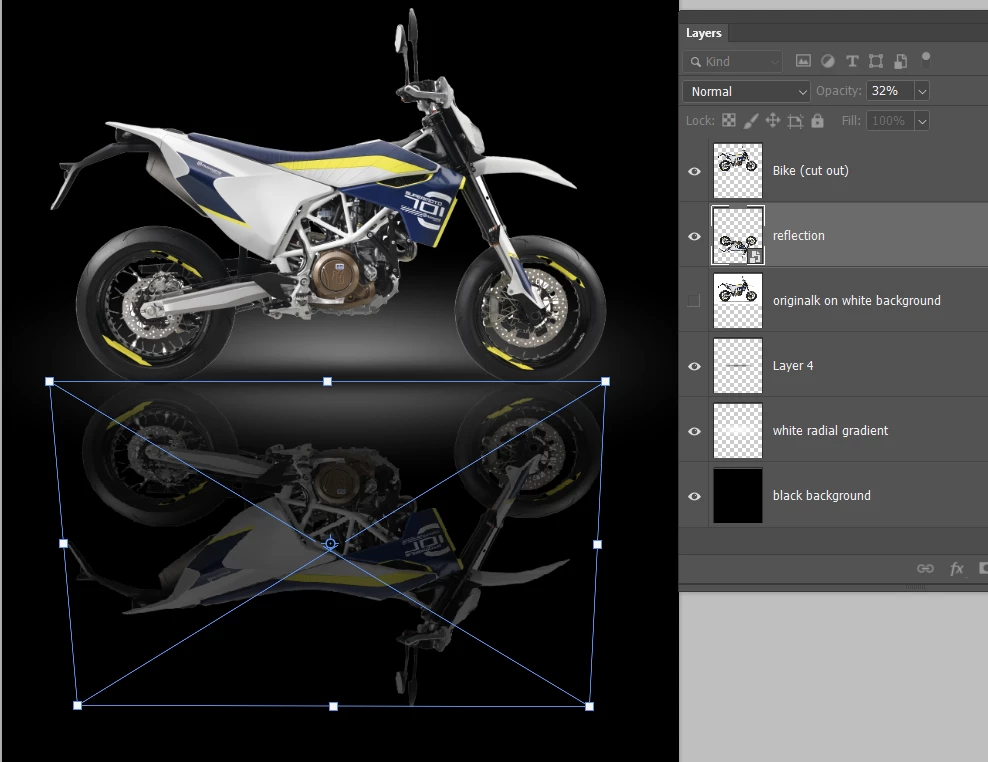988x762 pixels.
Task: Click the Bike (cut out) layer name
Action: coord(810,171)
